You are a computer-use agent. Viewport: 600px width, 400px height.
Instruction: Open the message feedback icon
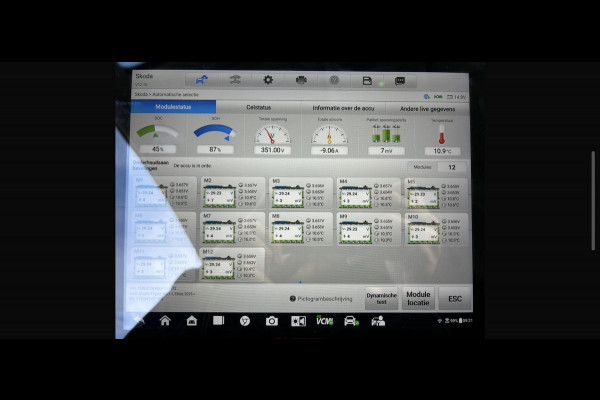(400, 80)
